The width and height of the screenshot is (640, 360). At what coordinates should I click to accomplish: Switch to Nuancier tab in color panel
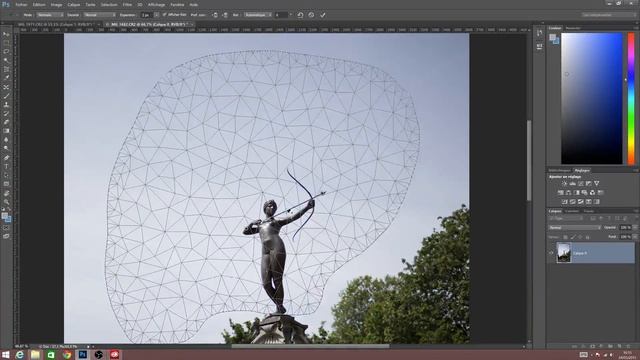573,28
